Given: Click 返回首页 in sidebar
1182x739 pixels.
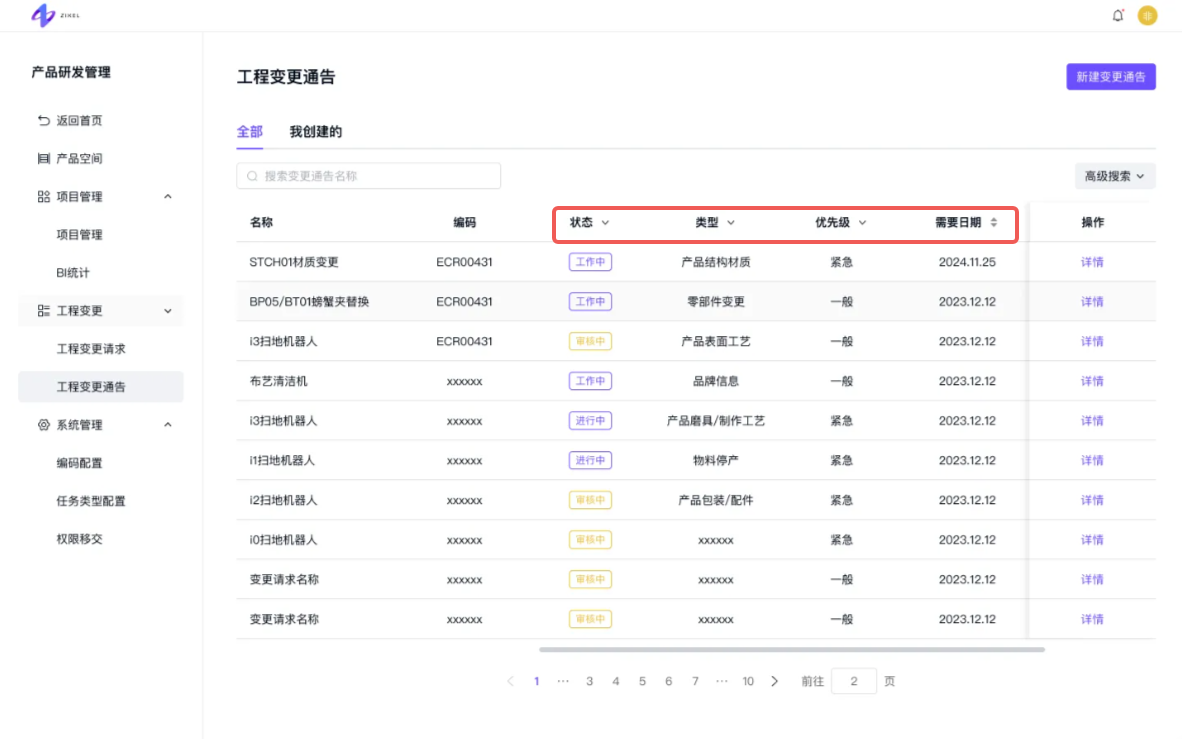Looking at the screenshot, I should coord(79,121).
